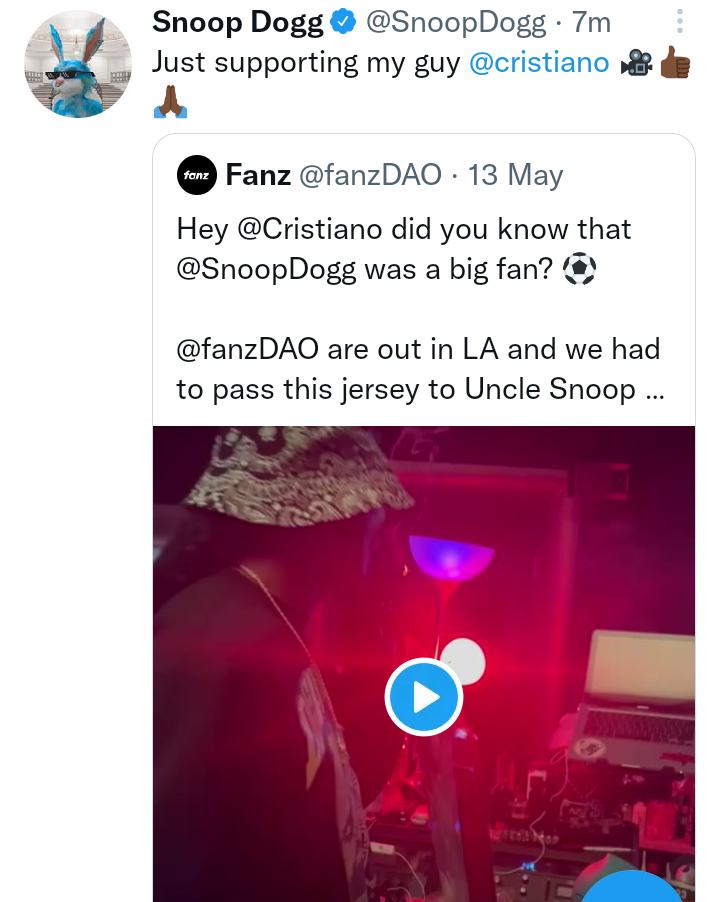Click the Fanz account name
720x902 pixels.
[258, 176]
